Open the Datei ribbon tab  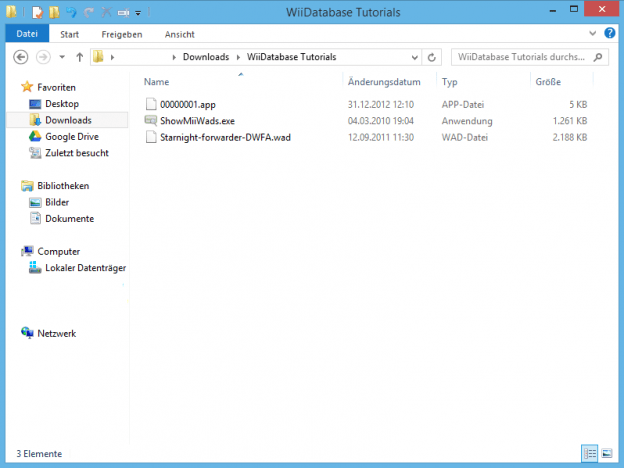tap(27, 34)
